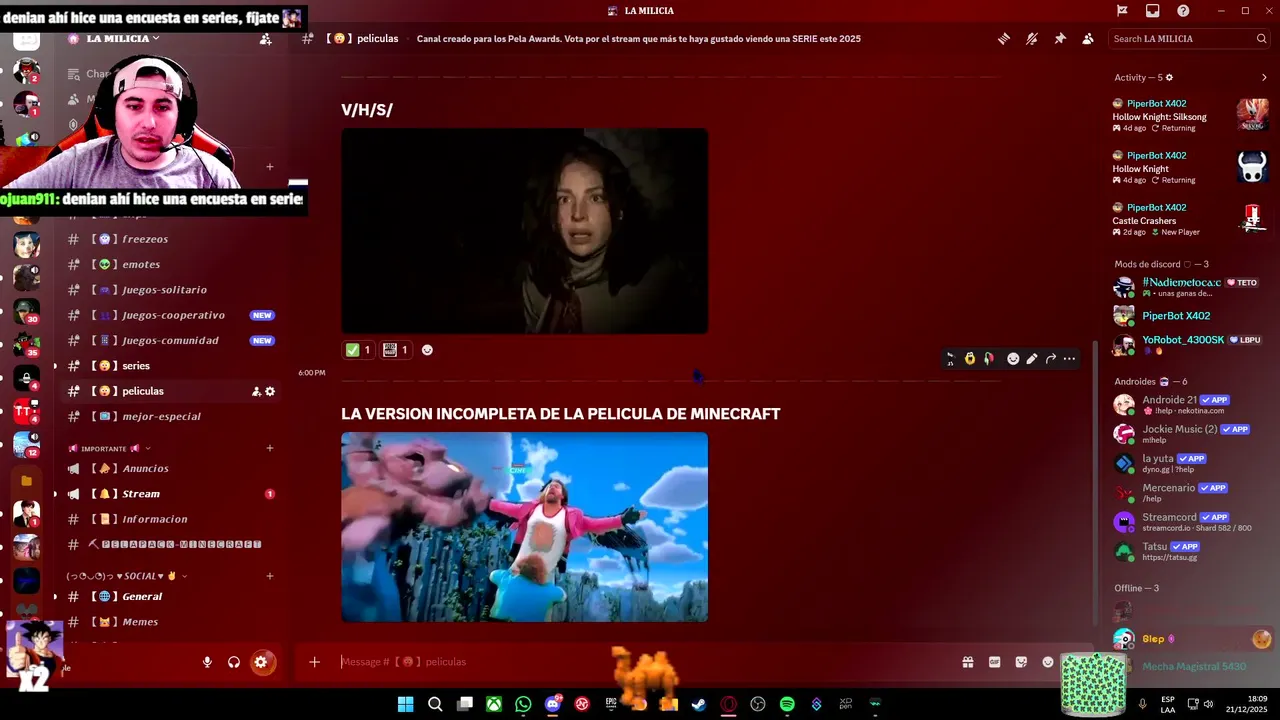Open the GIF picker
Screen dimensions: 1280x720
[994, 662]
